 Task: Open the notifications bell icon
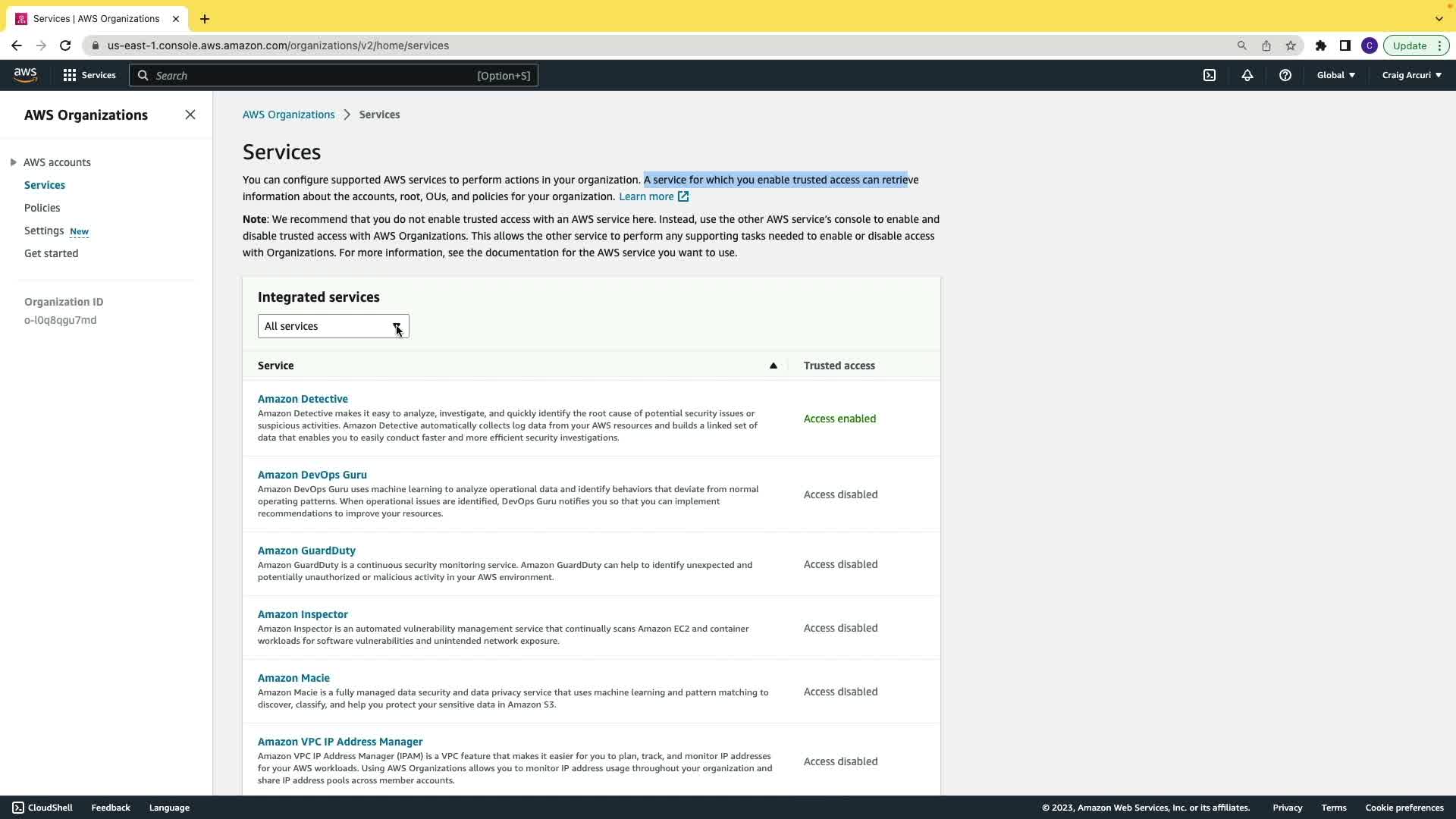[1247, 75]
